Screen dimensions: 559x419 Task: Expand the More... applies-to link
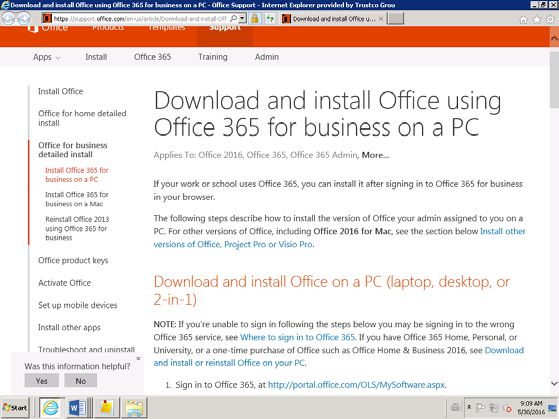coord(375,155)
